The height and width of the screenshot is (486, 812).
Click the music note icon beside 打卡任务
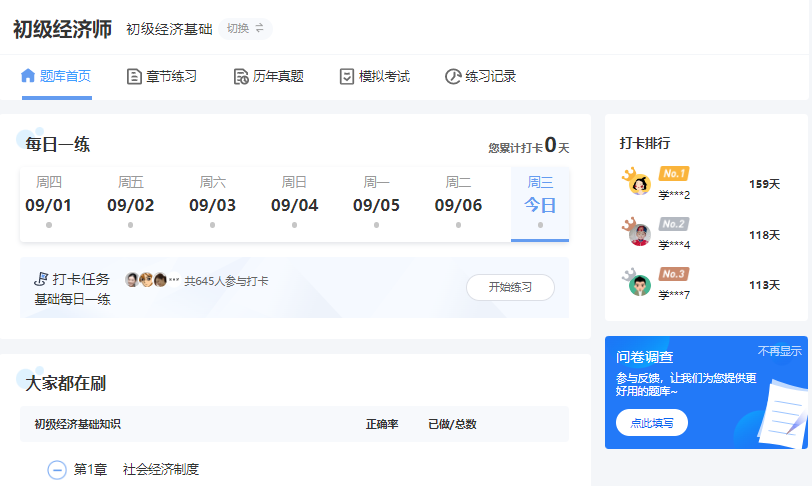point(41,279)
